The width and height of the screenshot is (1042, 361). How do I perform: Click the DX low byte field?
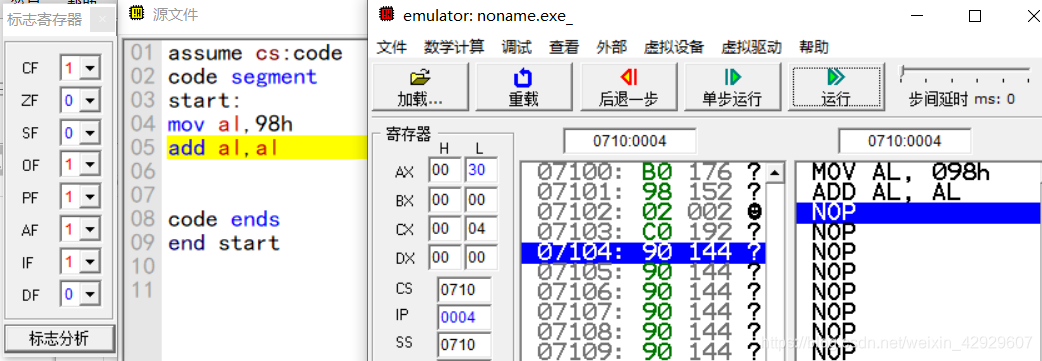480,258
